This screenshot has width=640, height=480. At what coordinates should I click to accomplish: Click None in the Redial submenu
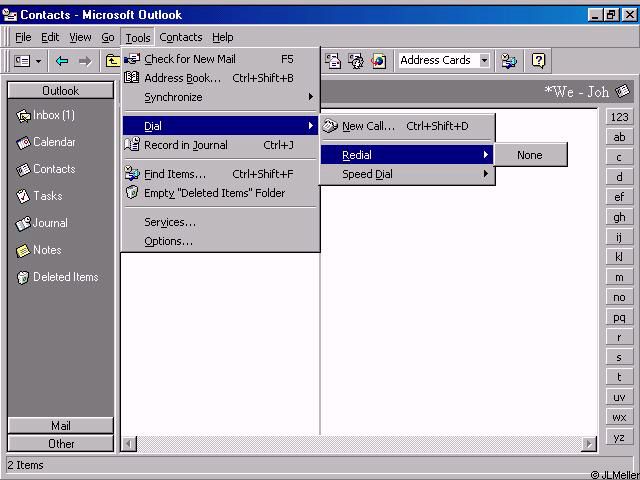530,155
